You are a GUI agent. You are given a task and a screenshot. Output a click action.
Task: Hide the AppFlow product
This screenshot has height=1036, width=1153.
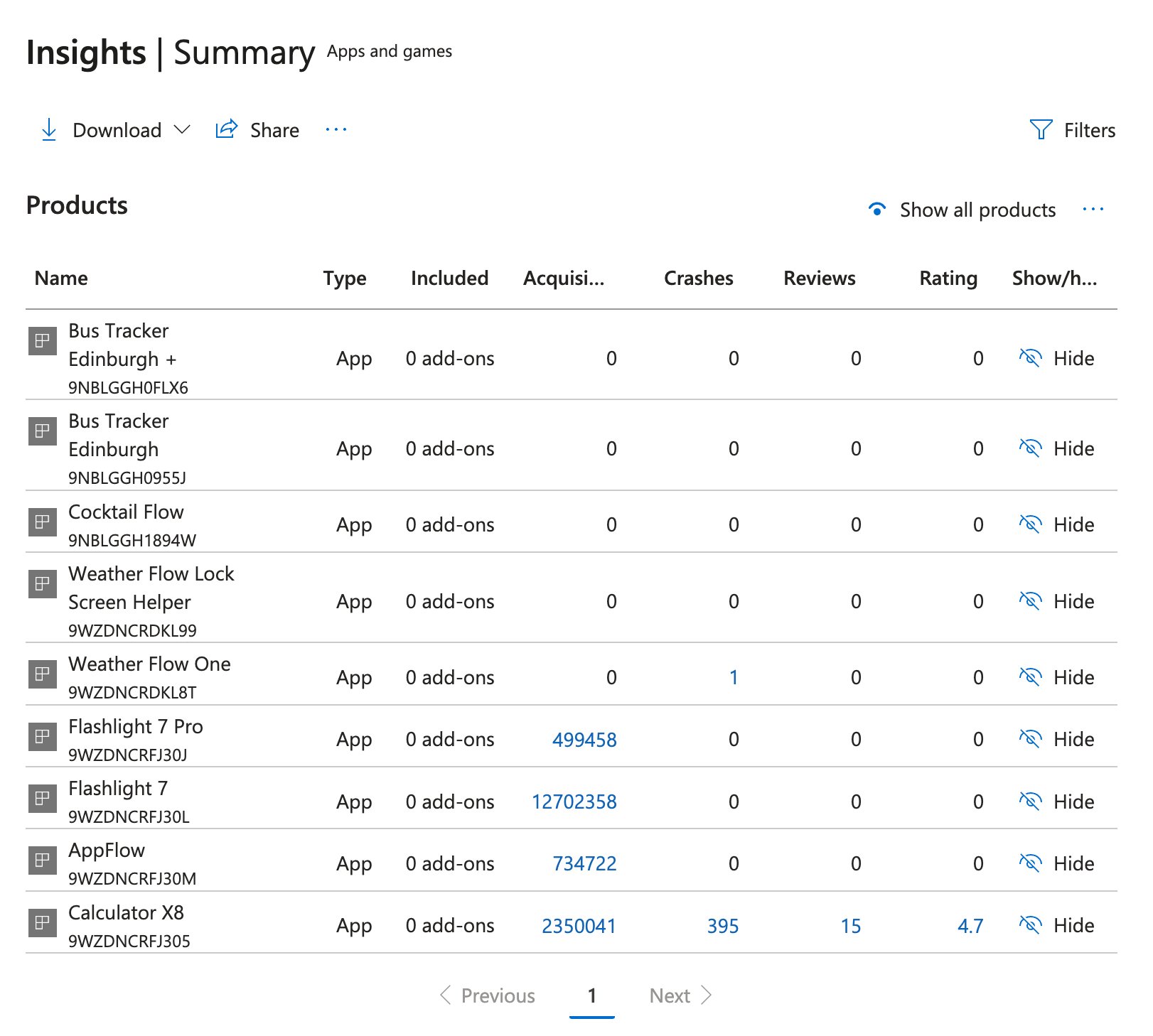click(x=1056, y=863)
